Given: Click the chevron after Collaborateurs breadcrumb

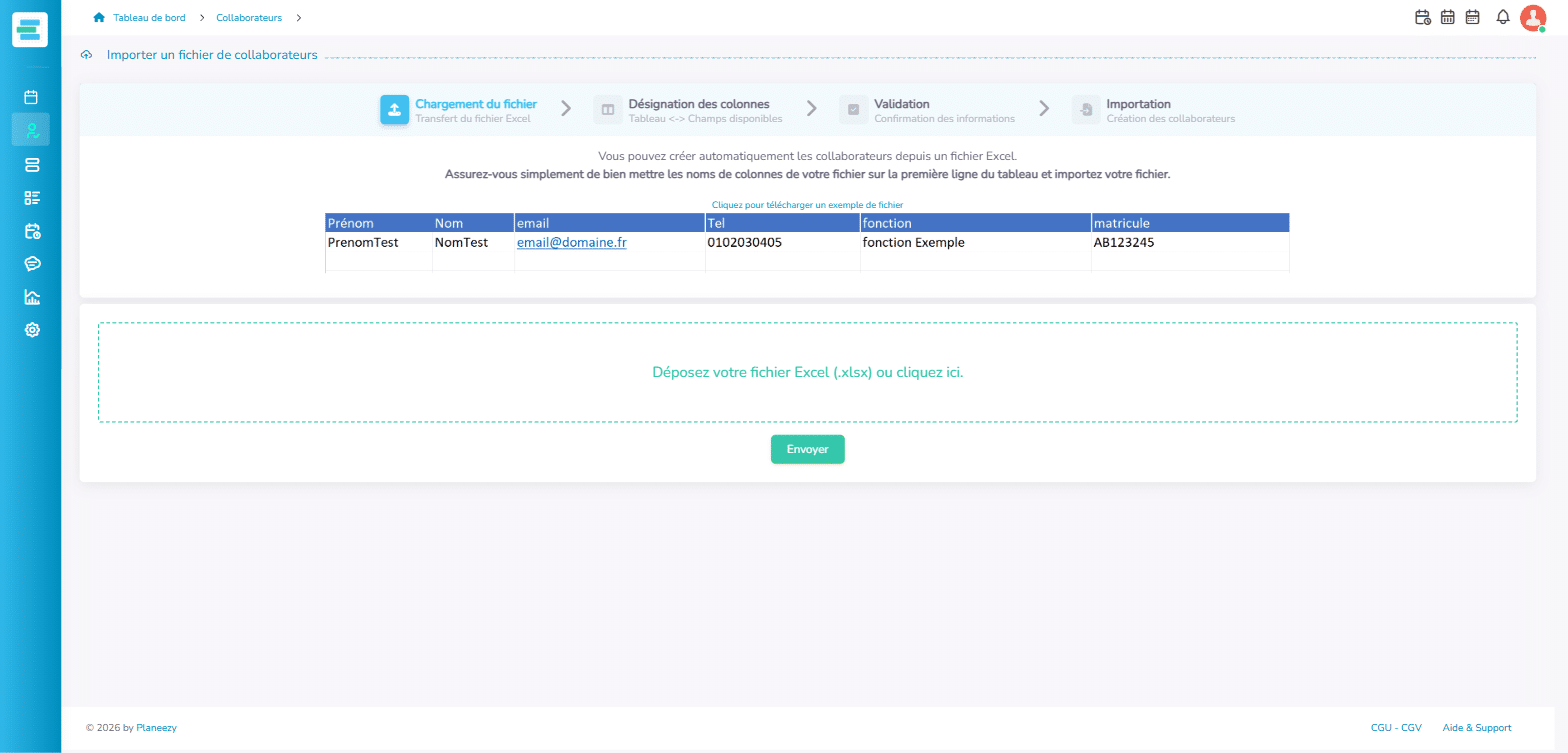Looking at the screenshot, I should tap(299, 17).
